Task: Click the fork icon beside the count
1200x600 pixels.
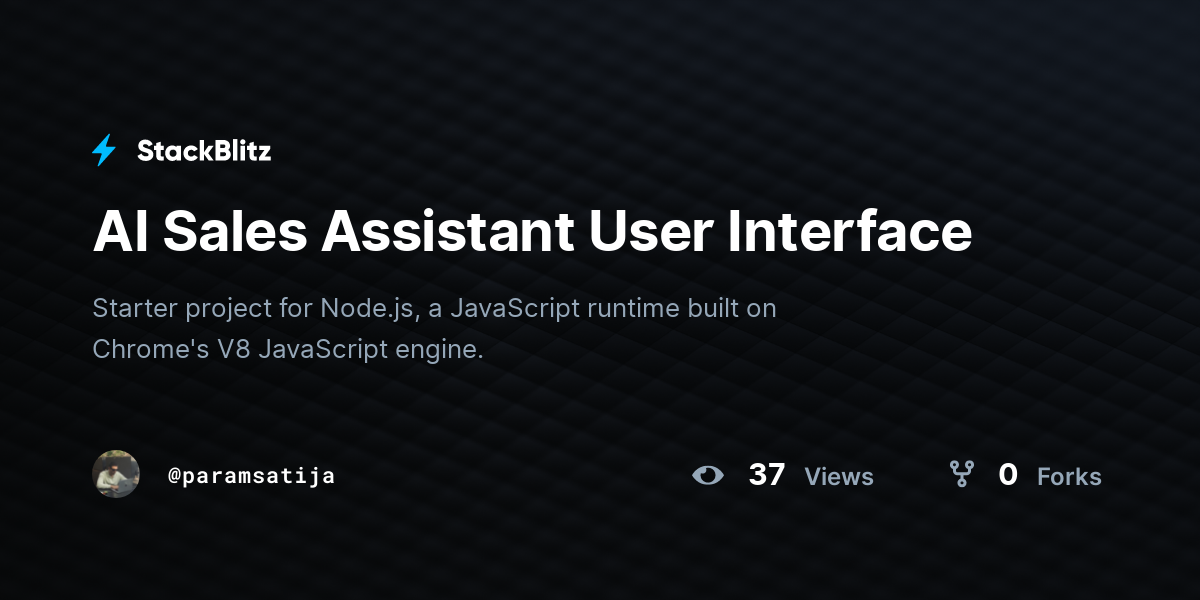Action: point(961,474)
